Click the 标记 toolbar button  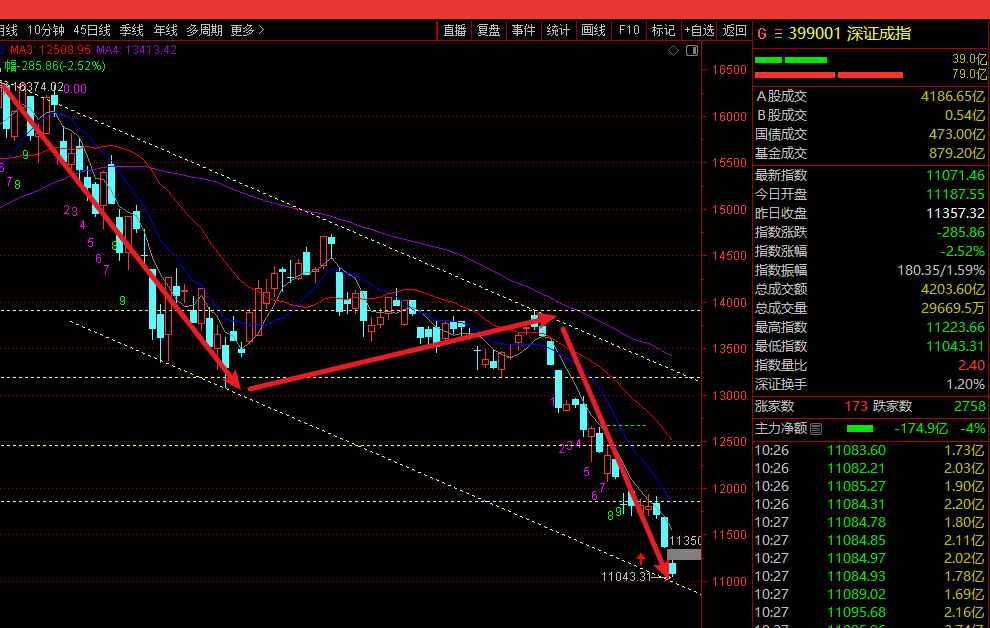pyautogui.click(x=663, y=30)
